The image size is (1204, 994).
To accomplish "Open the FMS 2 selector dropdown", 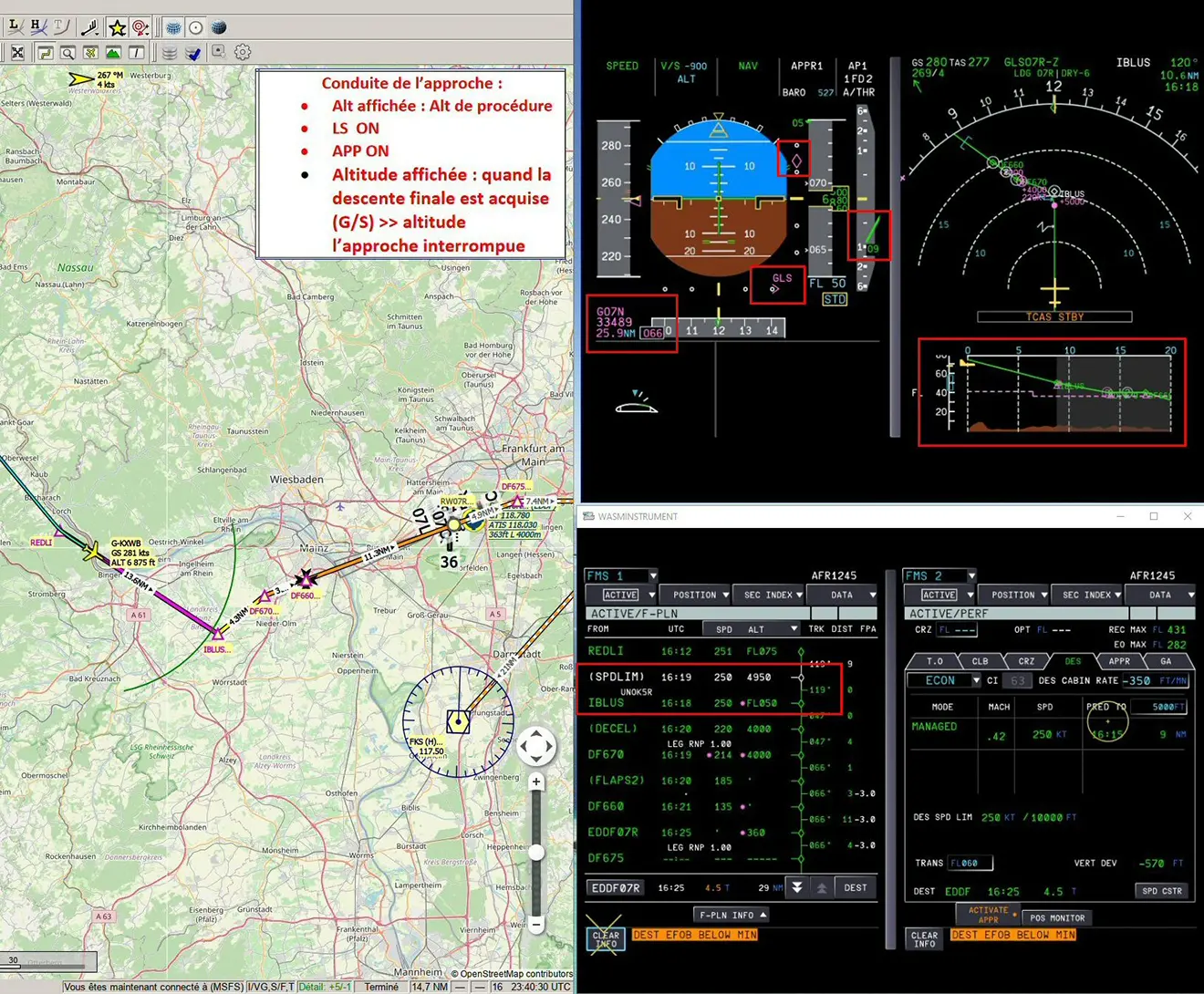I will pyautogui.click(x=939, y=575).
